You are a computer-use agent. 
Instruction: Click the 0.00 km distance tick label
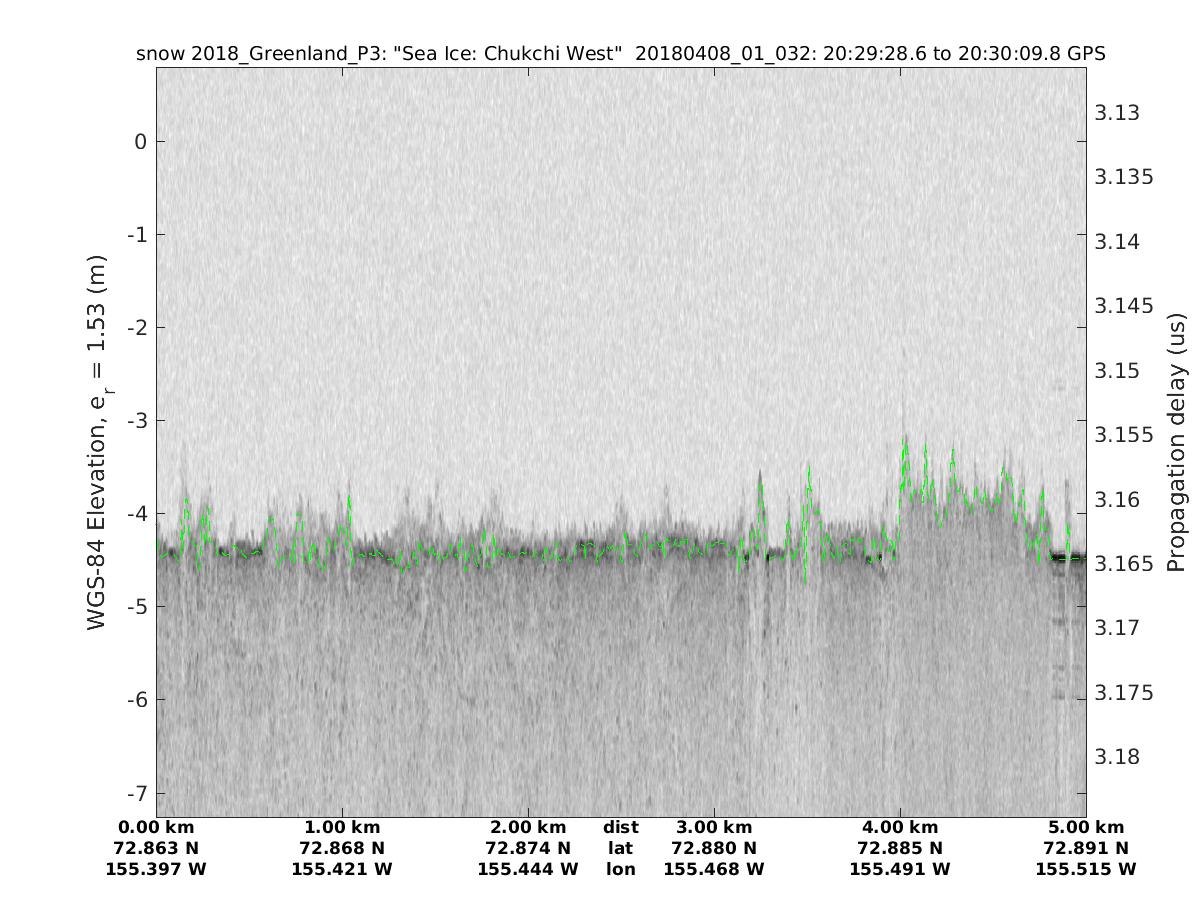(x=156, y=828)
